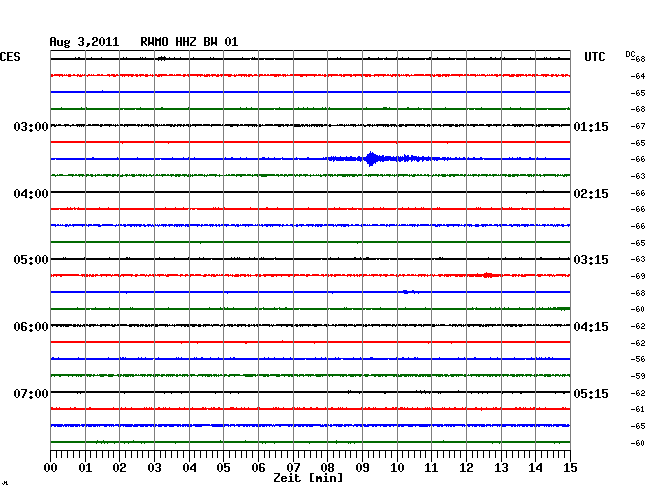Image resolution: width=650 pixels, height=494 pixels.
Task: Click the "Zeit [min]" axis title
Action: (308, 478)
